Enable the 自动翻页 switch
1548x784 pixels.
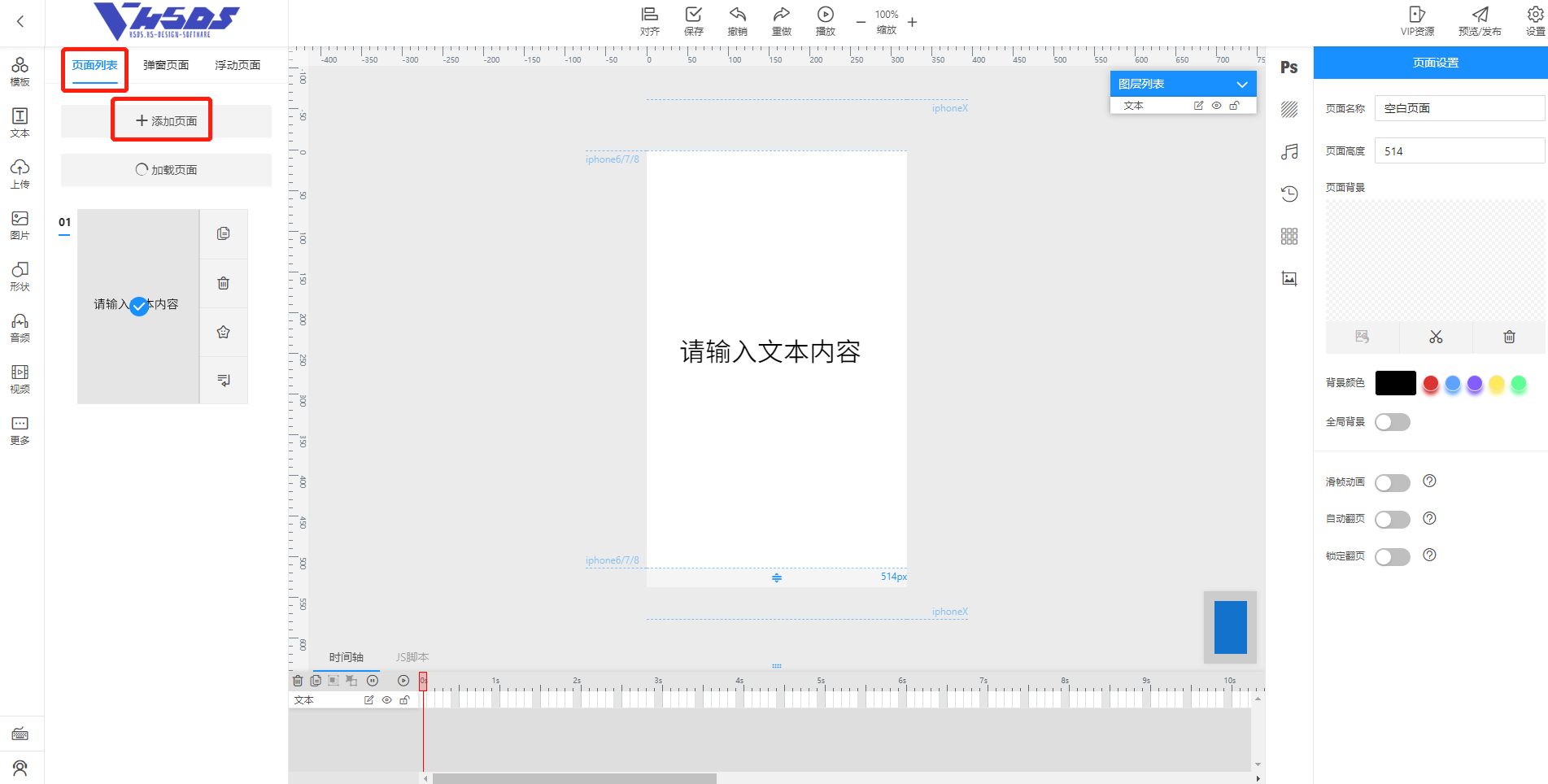(x=1393, y=520)
